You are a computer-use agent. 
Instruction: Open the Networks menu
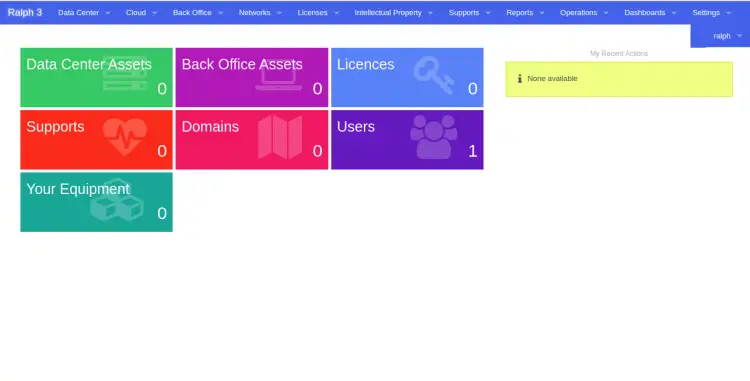coord(260,12)
